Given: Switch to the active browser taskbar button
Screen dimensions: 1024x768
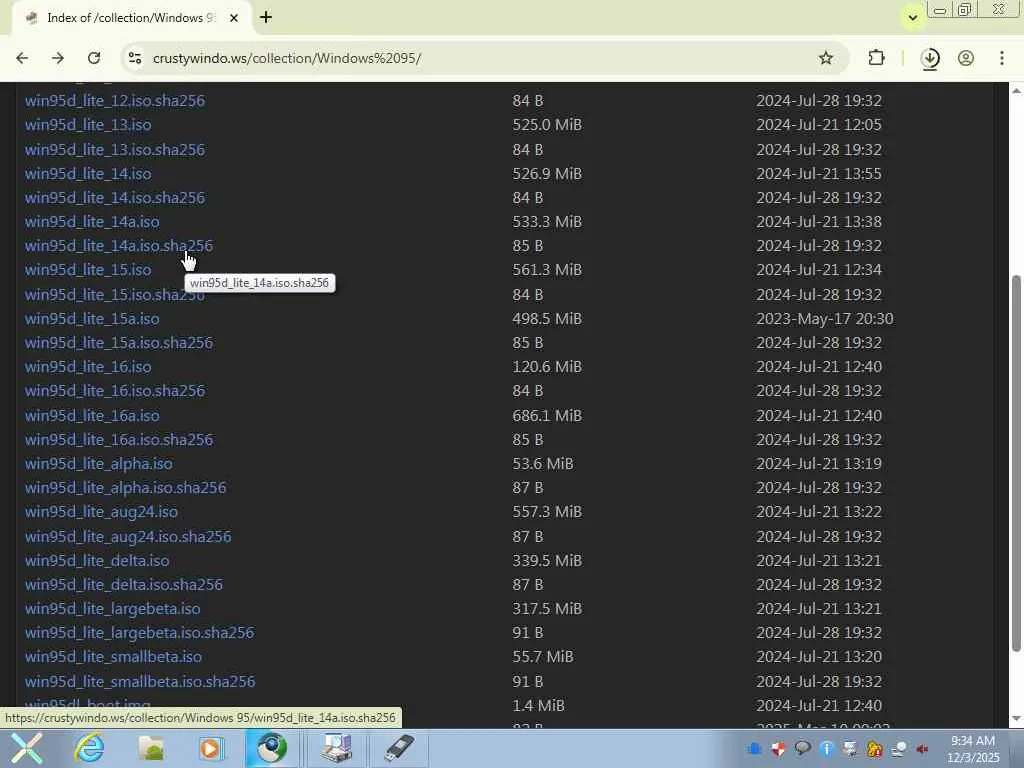Looking at the screenshot, I should tap(272, 748).
